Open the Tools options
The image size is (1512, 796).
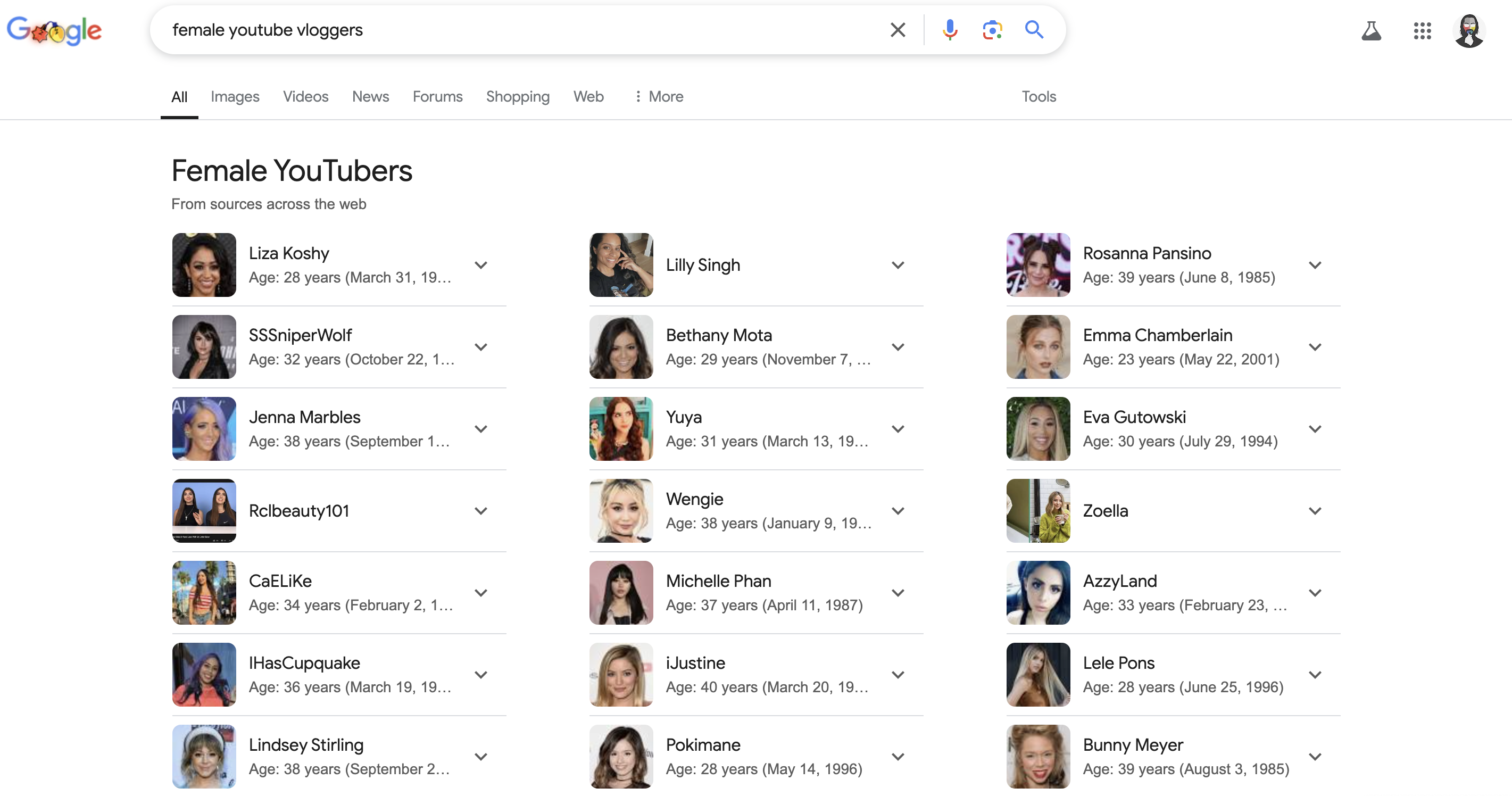pyautogui.click(x=1039, y=96)
